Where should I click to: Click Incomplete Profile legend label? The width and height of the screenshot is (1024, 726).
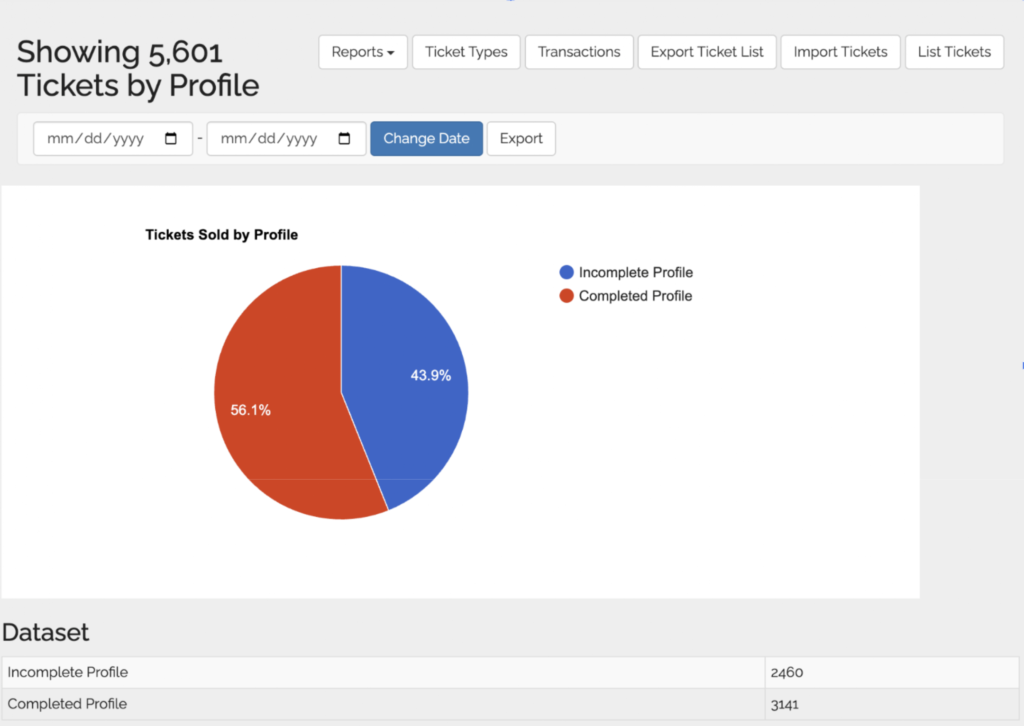click(x=636, y=272)
